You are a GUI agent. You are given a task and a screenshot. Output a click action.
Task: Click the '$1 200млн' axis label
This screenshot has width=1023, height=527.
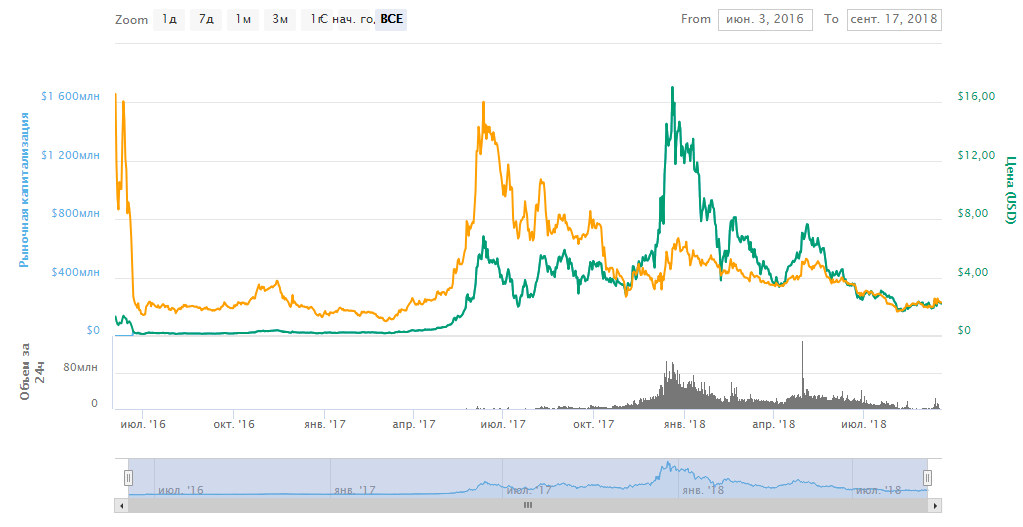(70, 155)
